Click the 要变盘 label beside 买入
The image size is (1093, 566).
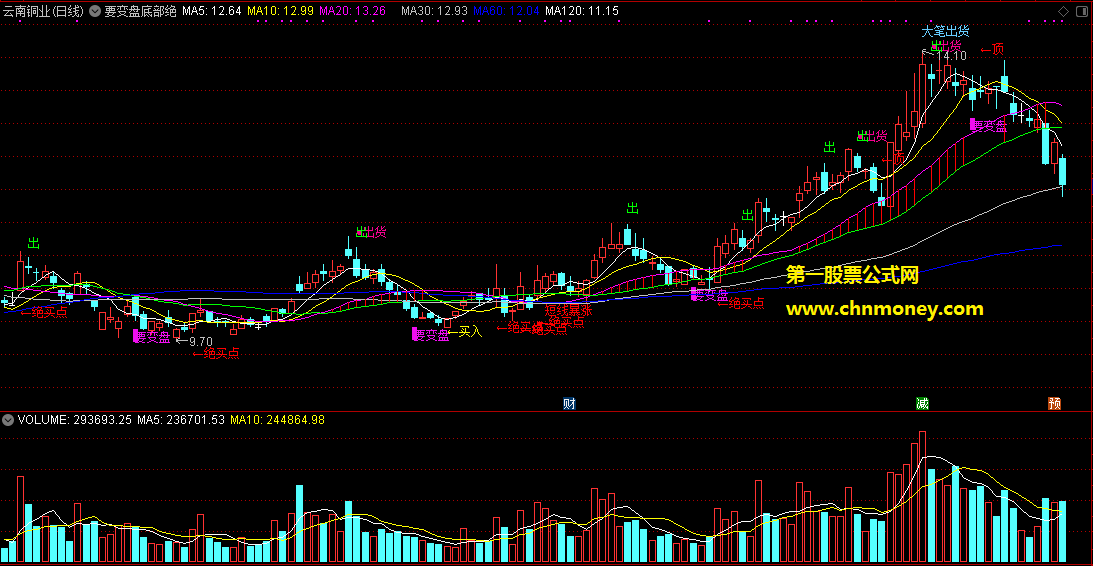(x=431, y=335)
